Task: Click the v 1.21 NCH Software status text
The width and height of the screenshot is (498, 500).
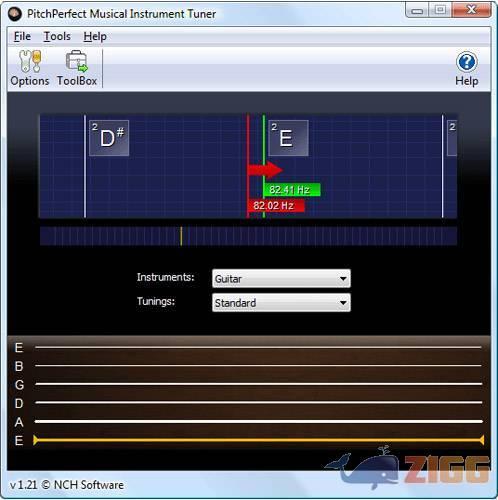Action: click(67, 485)
